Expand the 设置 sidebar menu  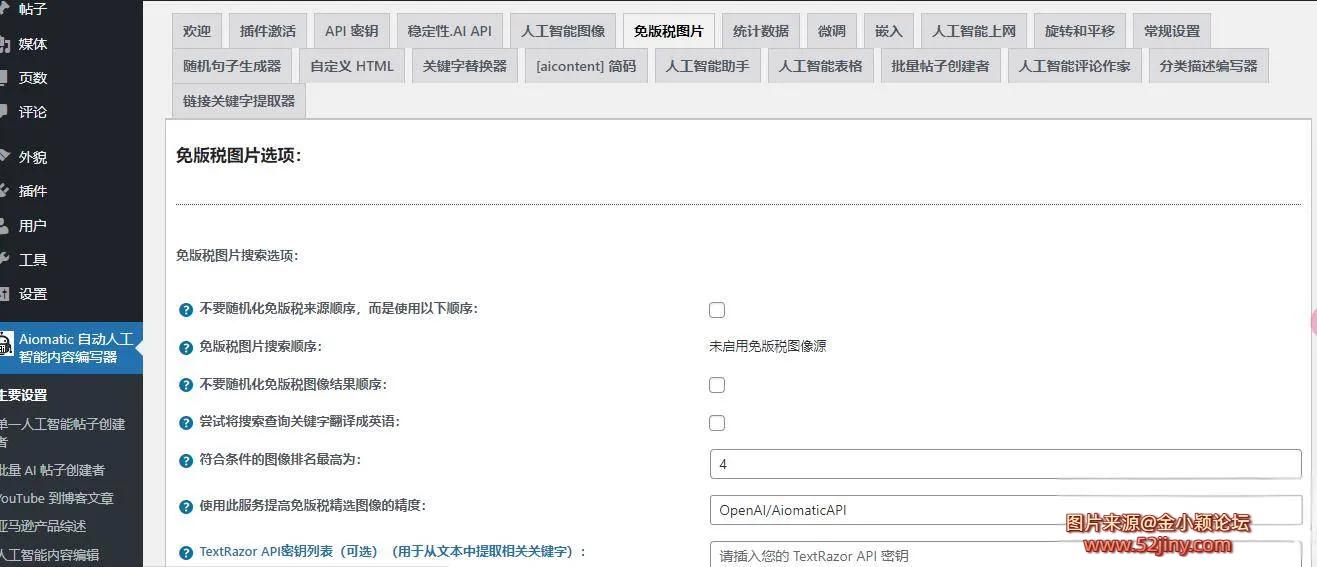coord(32,294)
